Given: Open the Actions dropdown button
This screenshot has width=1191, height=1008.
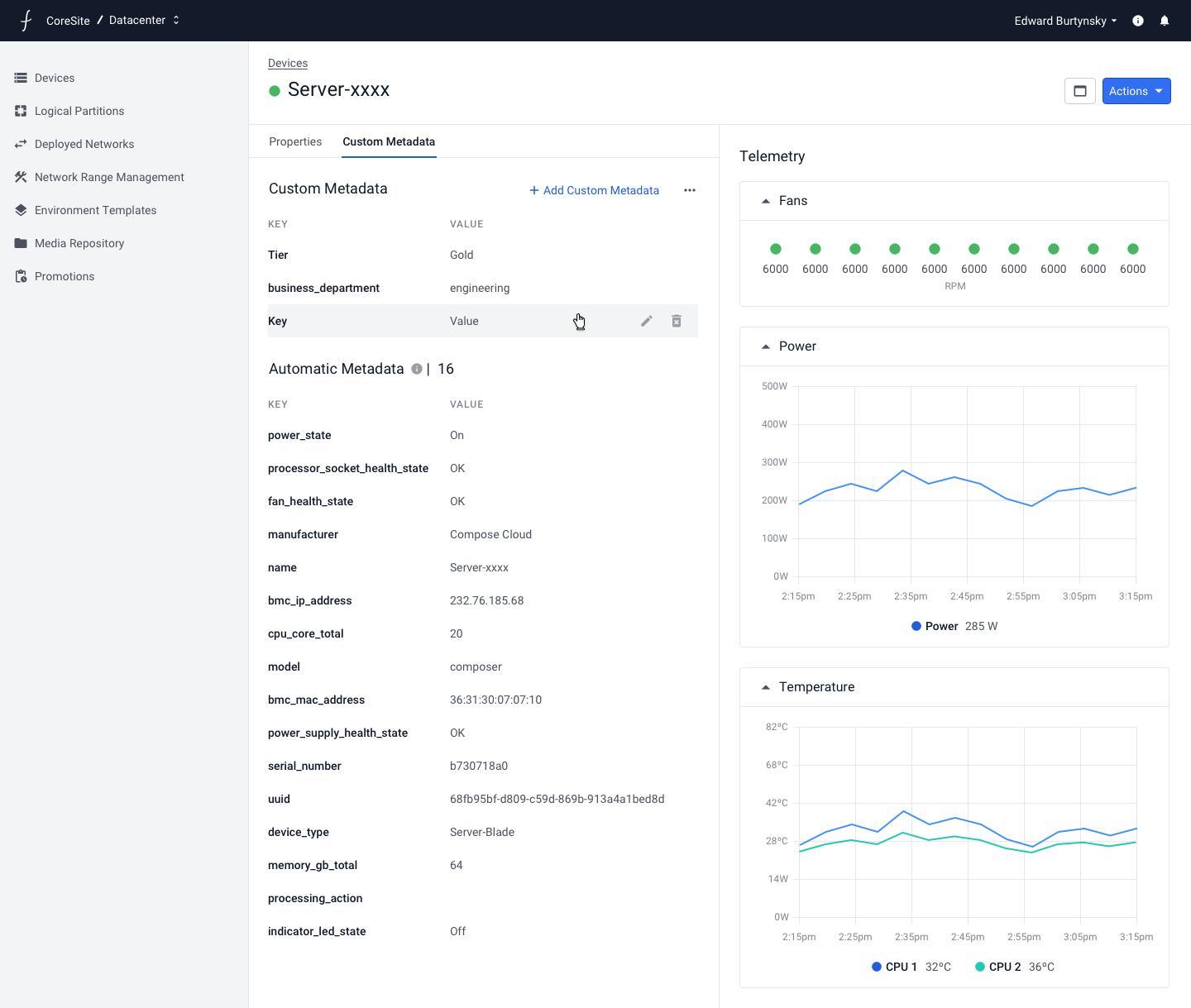Looking at the screenshot, I should (1136, 91).
